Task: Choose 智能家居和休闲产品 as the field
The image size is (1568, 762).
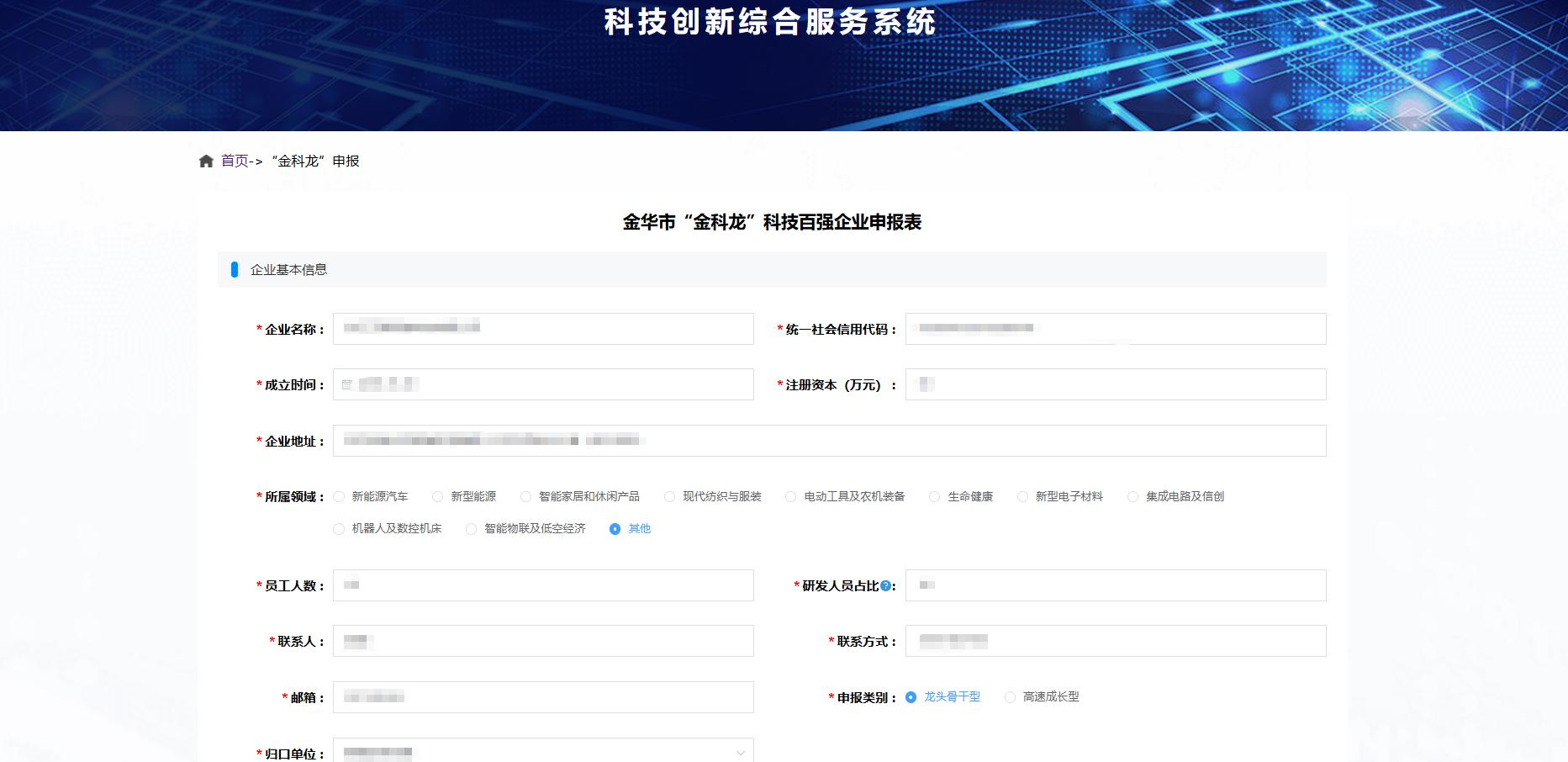Action: [x=526, y=497]
